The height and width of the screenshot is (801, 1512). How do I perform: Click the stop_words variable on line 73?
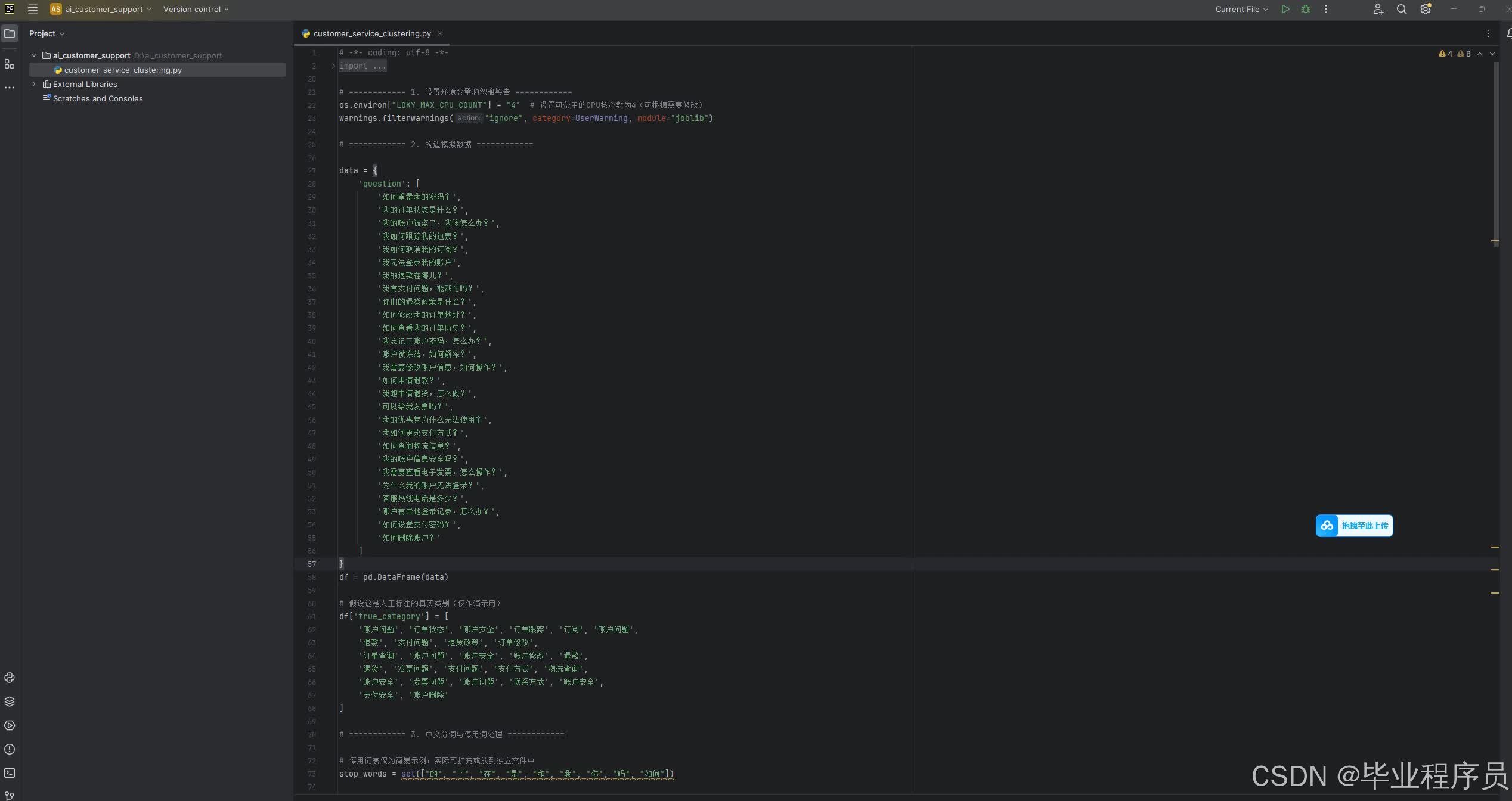click(x=362, y=774)
